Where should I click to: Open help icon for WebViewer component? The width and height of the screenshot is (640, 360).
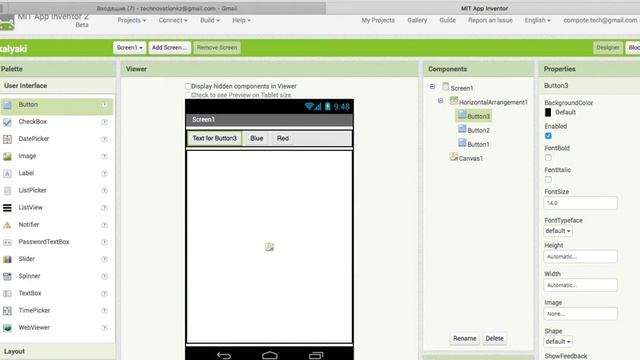pos(104,328)
